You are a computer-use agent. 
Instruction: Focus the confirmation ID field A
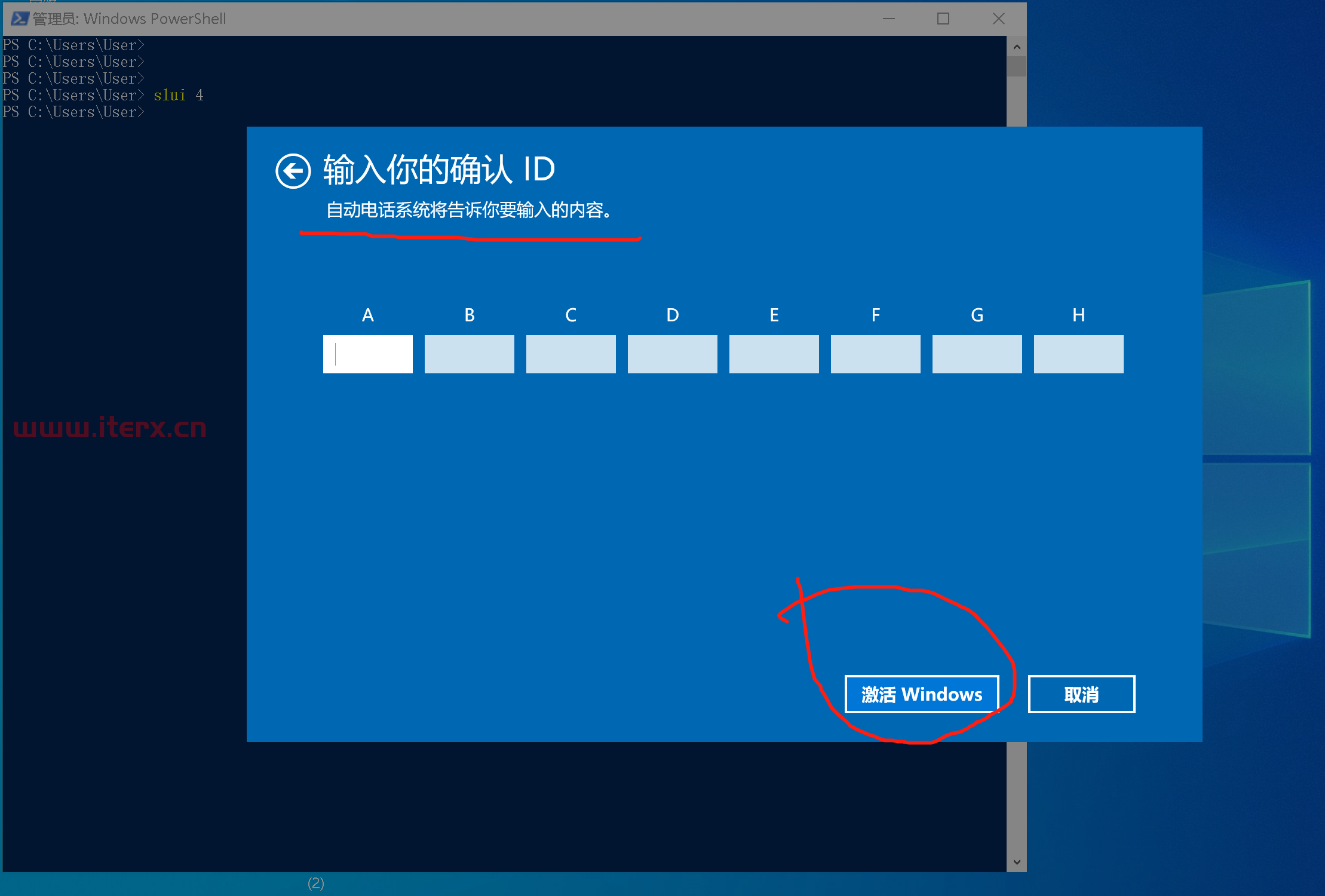click(x=368, y=354)
